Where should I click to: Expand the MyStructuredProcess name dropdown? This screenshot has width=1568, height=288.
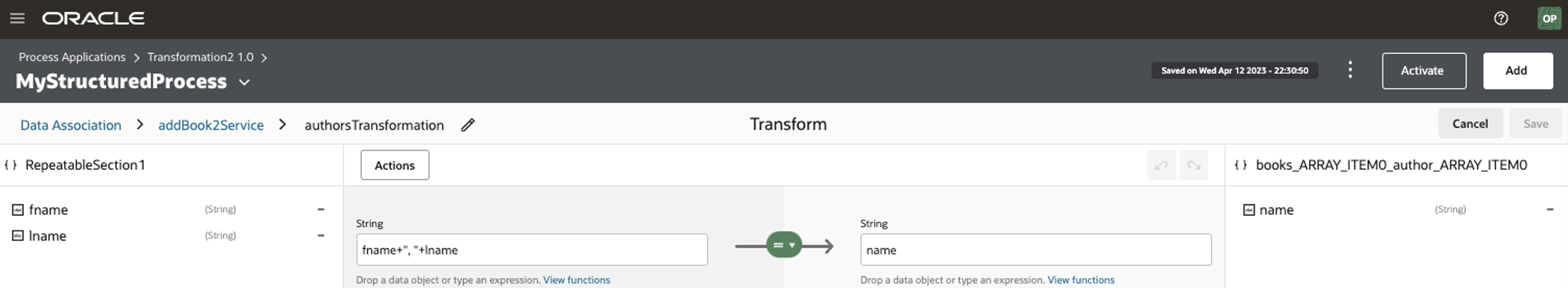pyautogui.click(x=244, y=82)
